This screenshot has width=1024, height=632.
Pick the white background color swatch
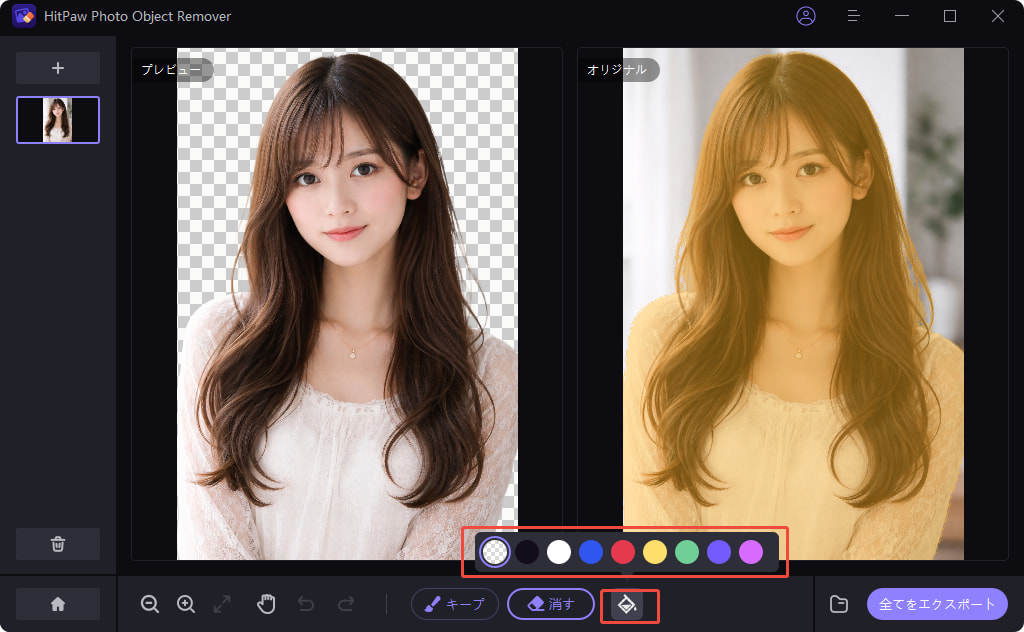(x=559, y=552)
